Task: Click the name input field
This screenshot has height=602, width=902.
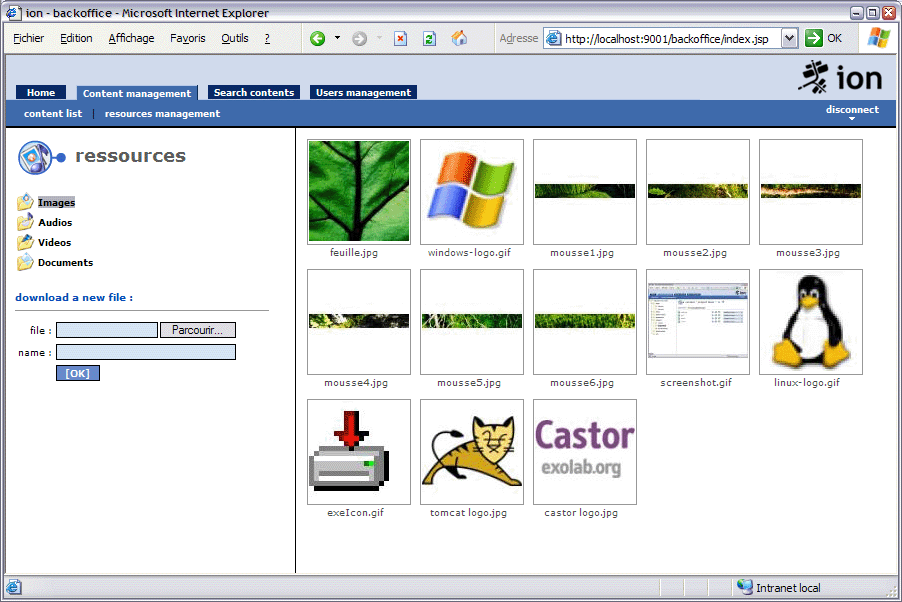Action: [x=146, y=352]
